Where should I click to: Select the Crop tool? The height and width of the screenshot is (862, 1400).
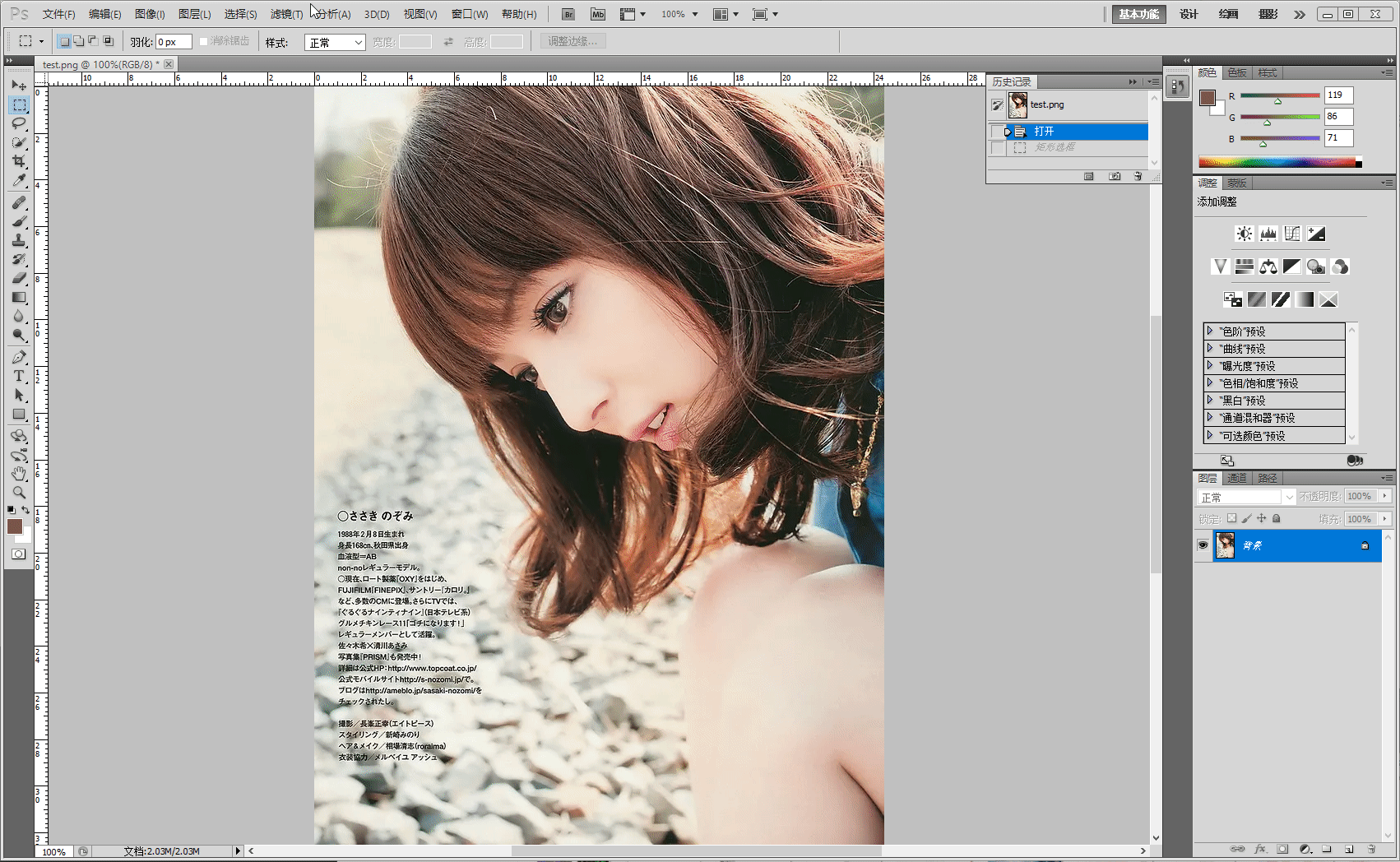(x=18, y=162)
